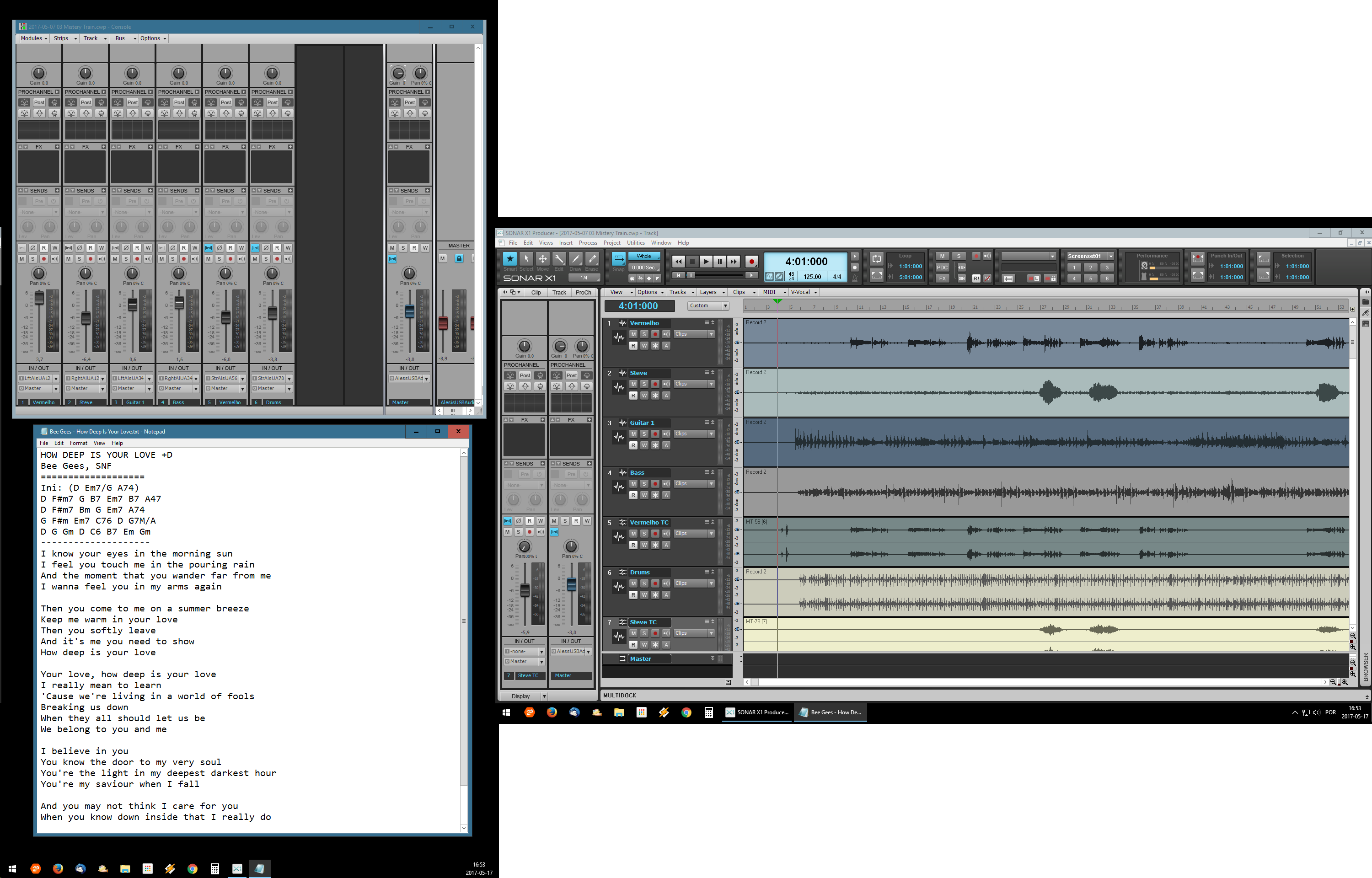Bypass all effects with global FX button

(x=942, y=279)
